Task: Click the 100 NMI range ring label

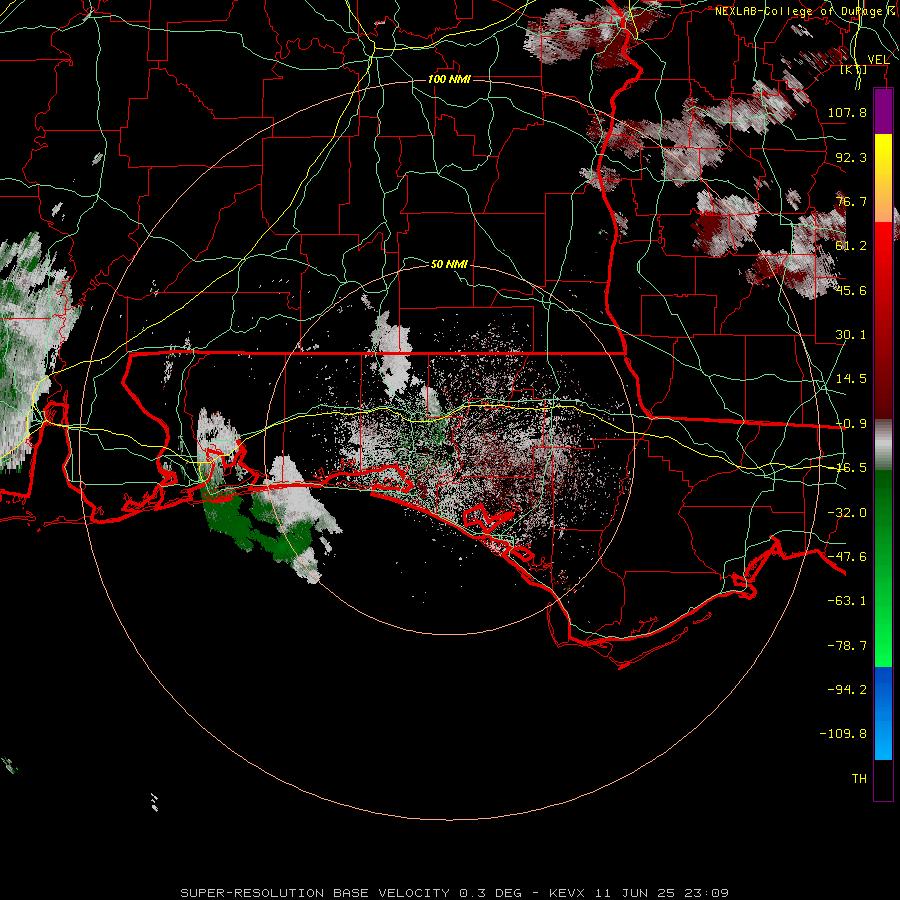Action: [449, 79]
